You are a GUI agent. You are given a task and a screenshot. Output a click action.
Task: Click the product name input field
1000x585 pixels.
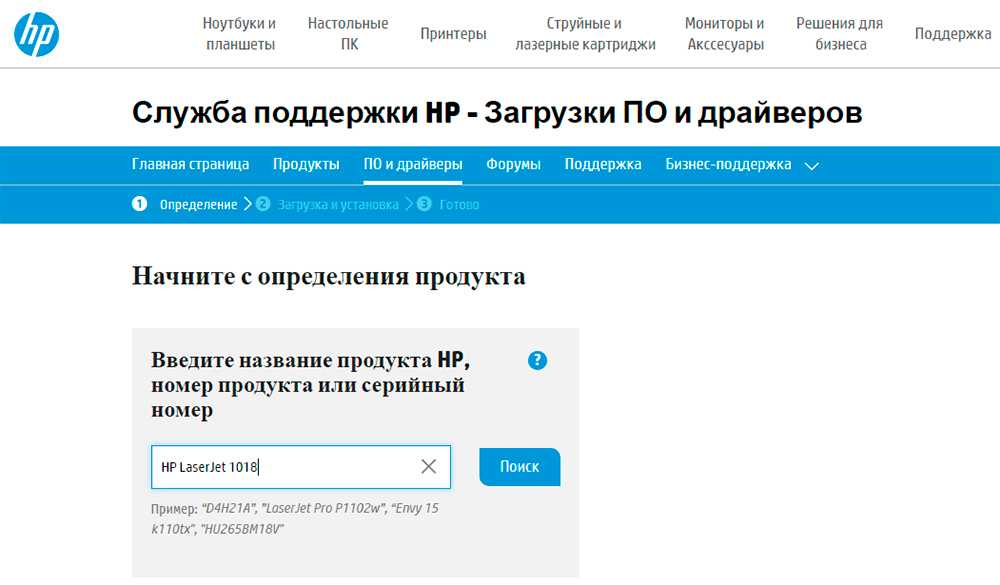[x=285, y=466]
